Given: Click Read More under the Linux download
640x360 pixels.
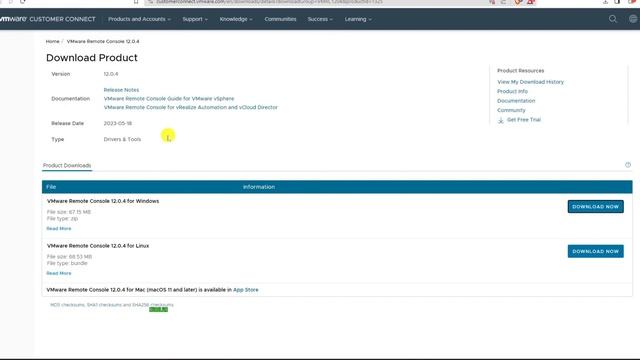Looking at the screenshot, I should click(x=59, y=273).
